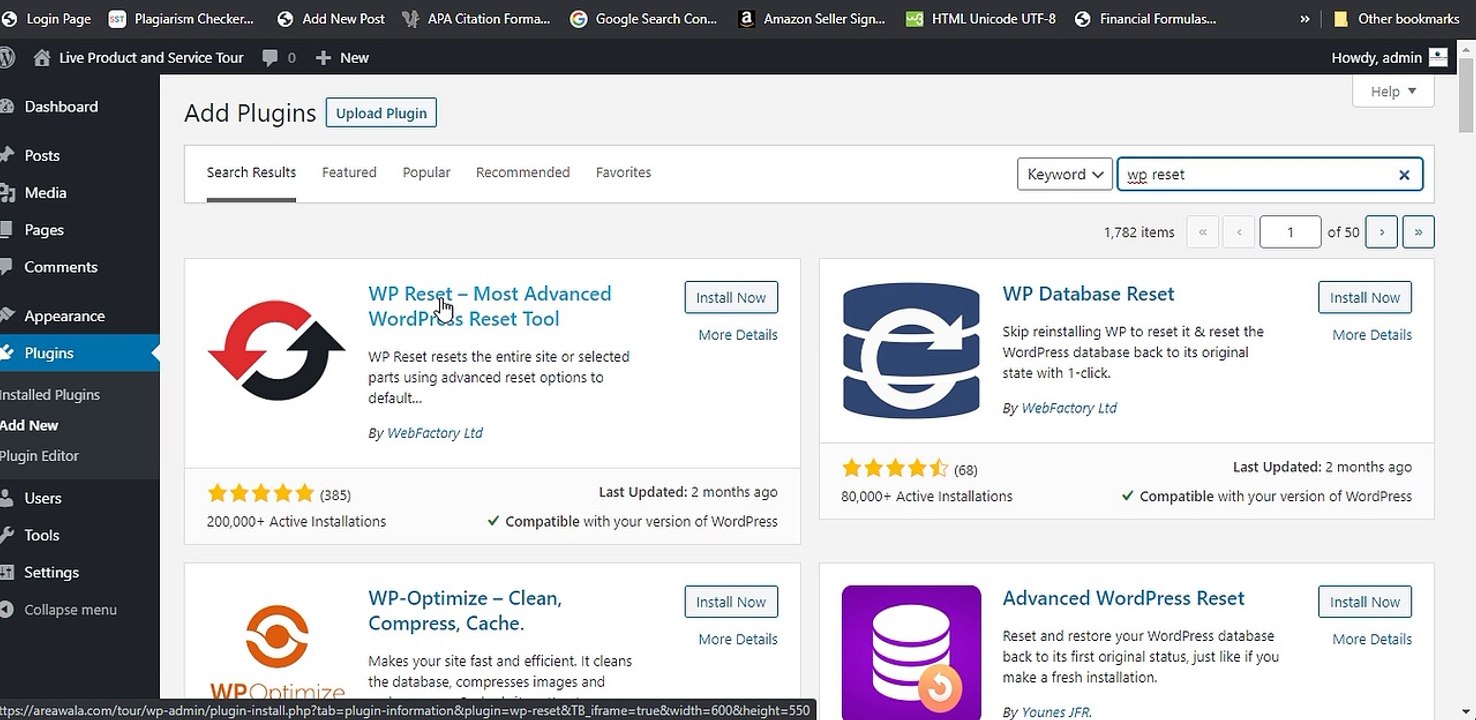Open the Advanced WordPress Reset title link

pos(1123,598)
